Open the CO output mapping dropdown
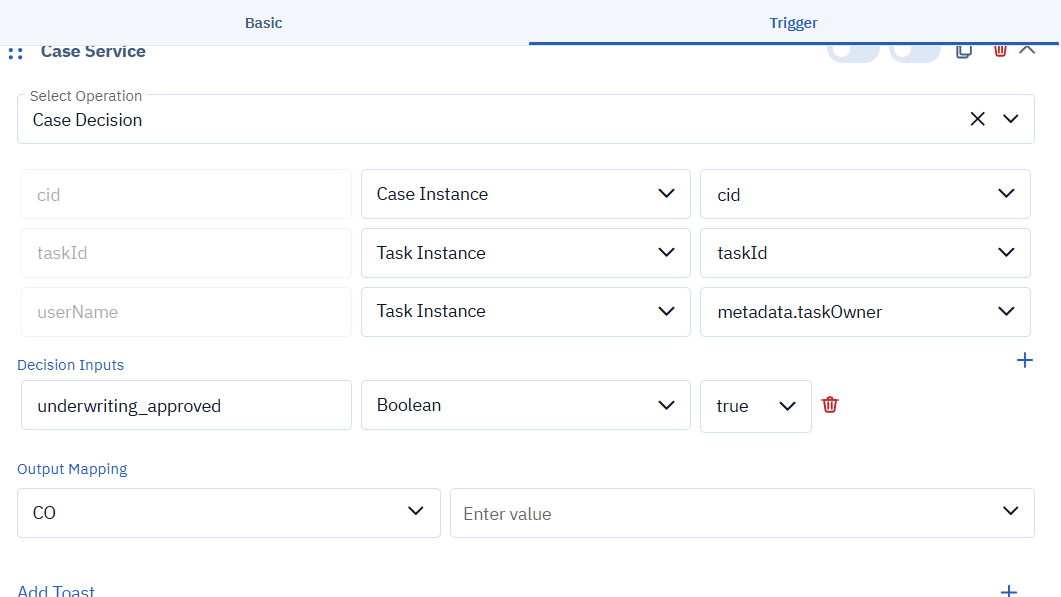 (x=228, y=513)
